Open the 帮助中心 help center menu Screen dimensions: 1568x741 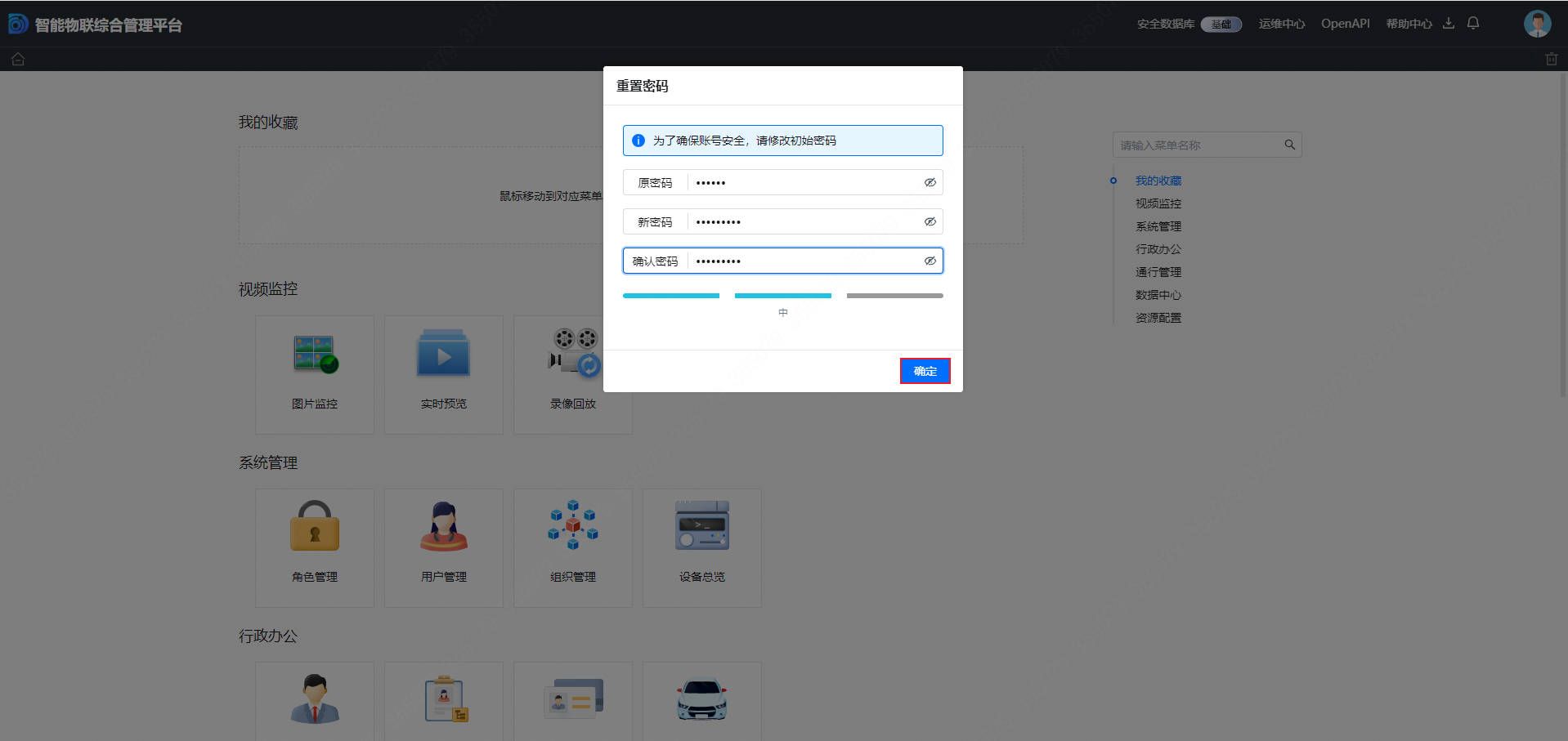point(1408,24)
